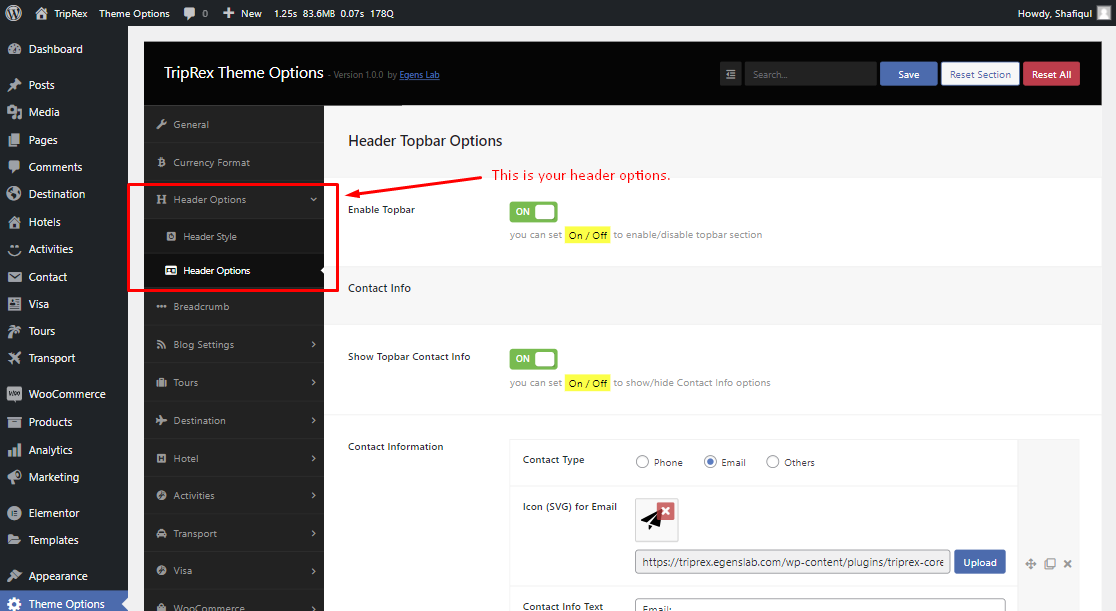Expand Tours theme section arrow
The height and width of the screenshot is (611, 1116).
click(x=313, y=382)
